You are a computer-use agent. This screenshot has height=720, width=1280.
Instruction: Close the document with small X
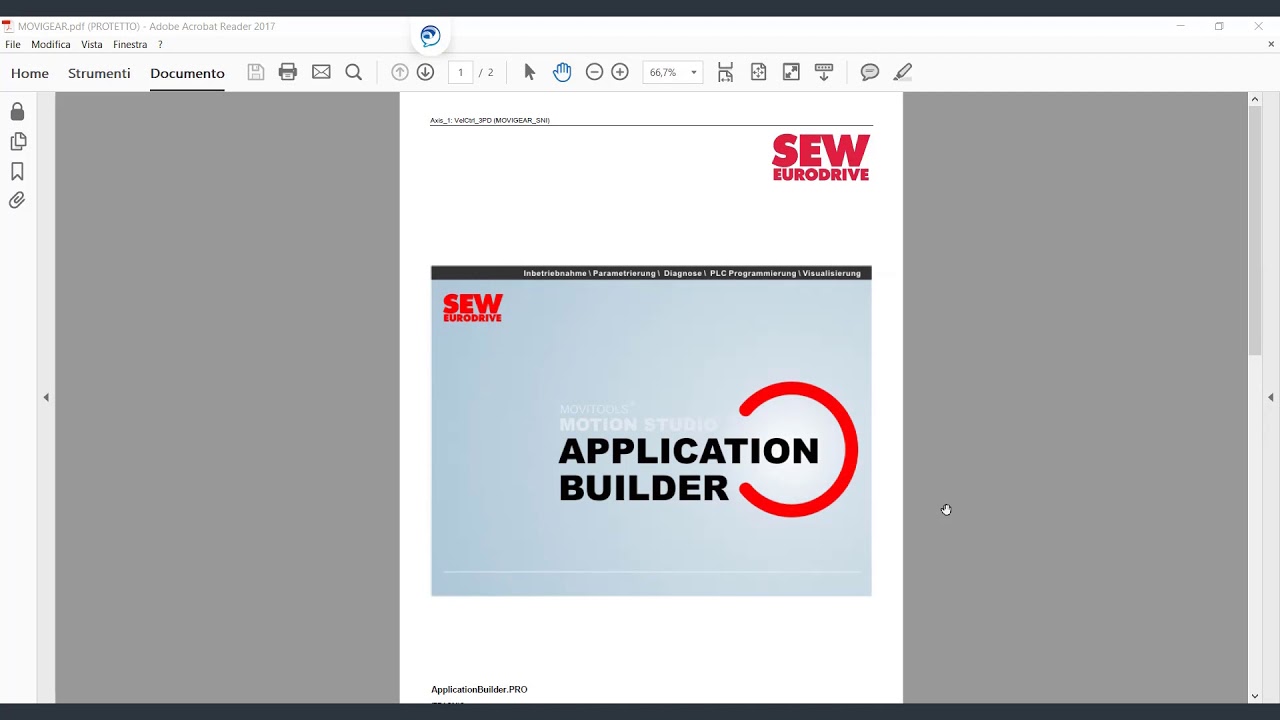[1271, 44]
